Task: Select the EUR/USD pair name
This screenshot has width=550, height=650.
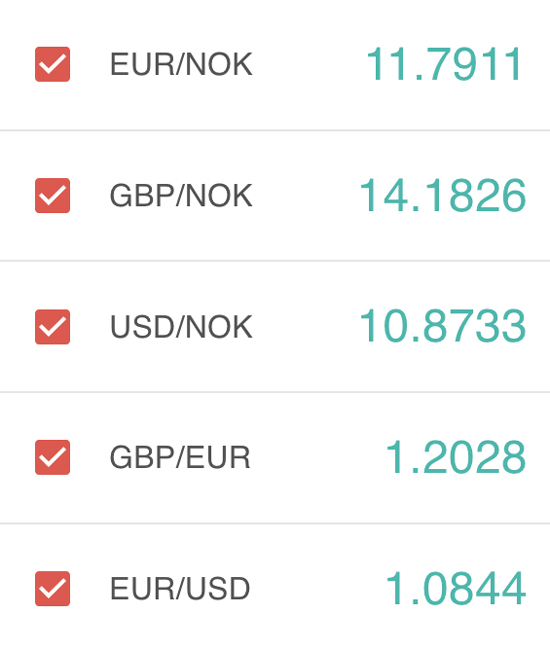Action: tap(180, 588)
